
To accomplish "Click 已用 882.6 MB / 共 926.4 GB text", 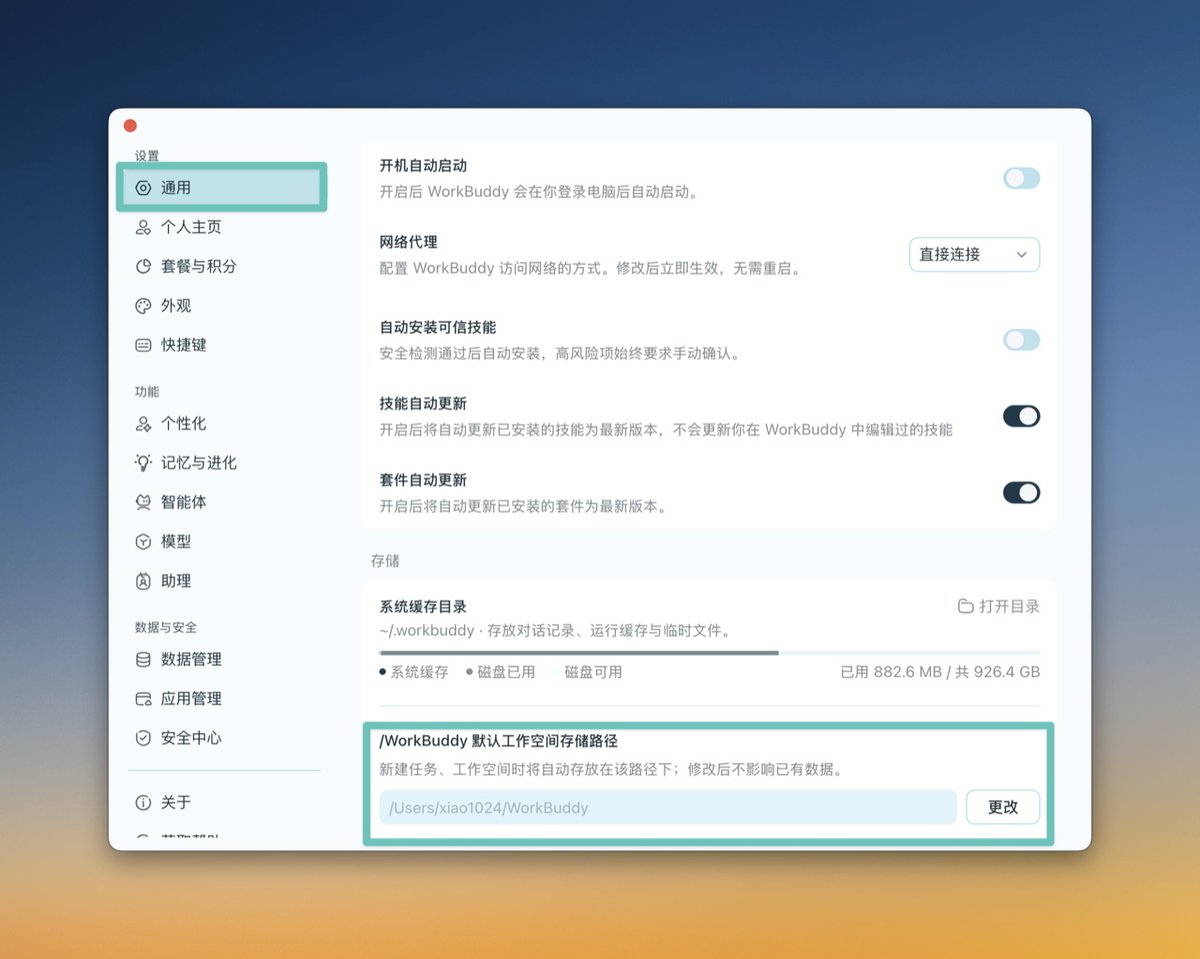I will coord(940,672).
